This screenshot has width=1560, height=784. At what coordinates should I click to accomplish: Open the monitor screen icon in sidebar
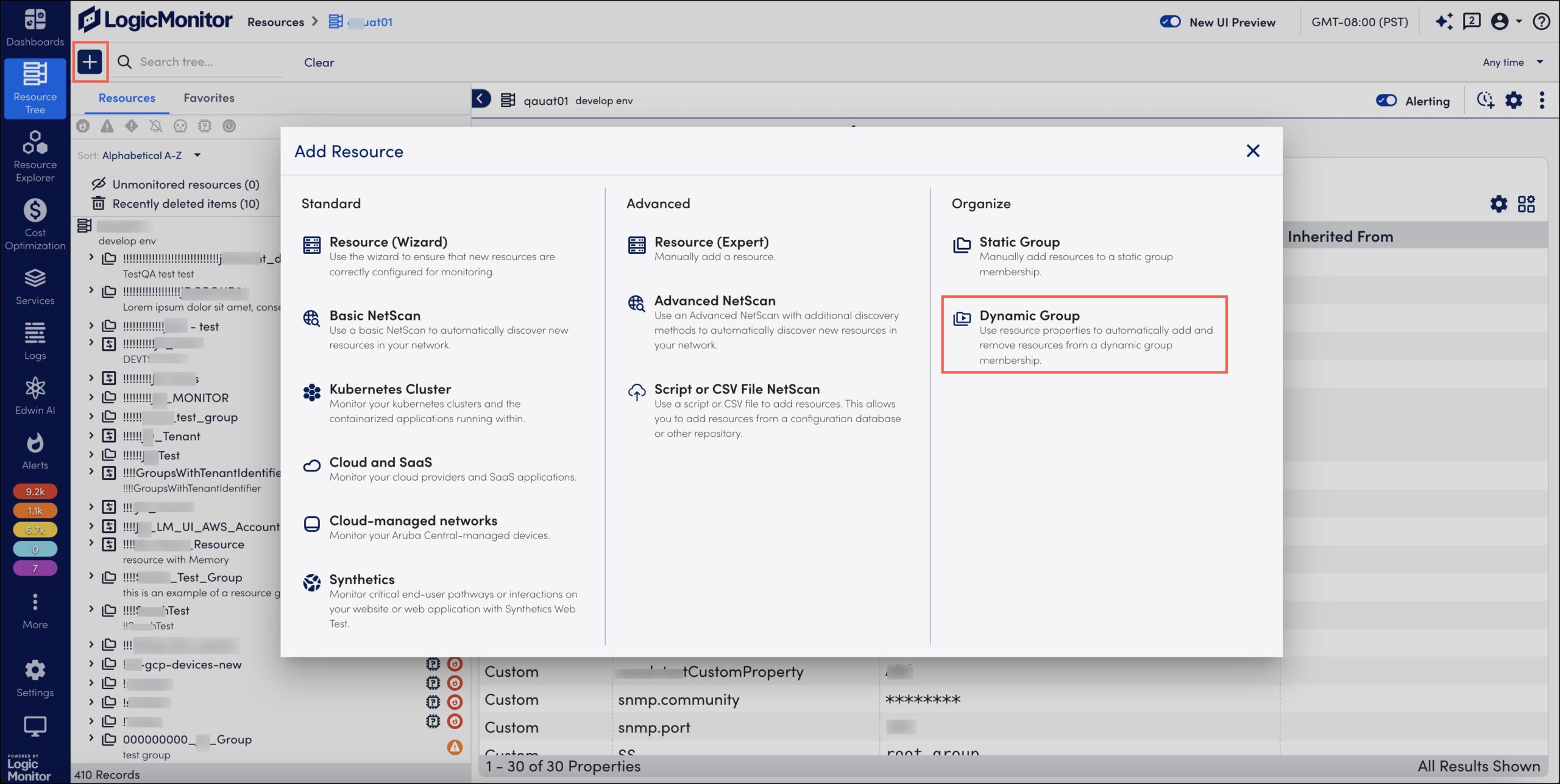click(x=35, y=726)
